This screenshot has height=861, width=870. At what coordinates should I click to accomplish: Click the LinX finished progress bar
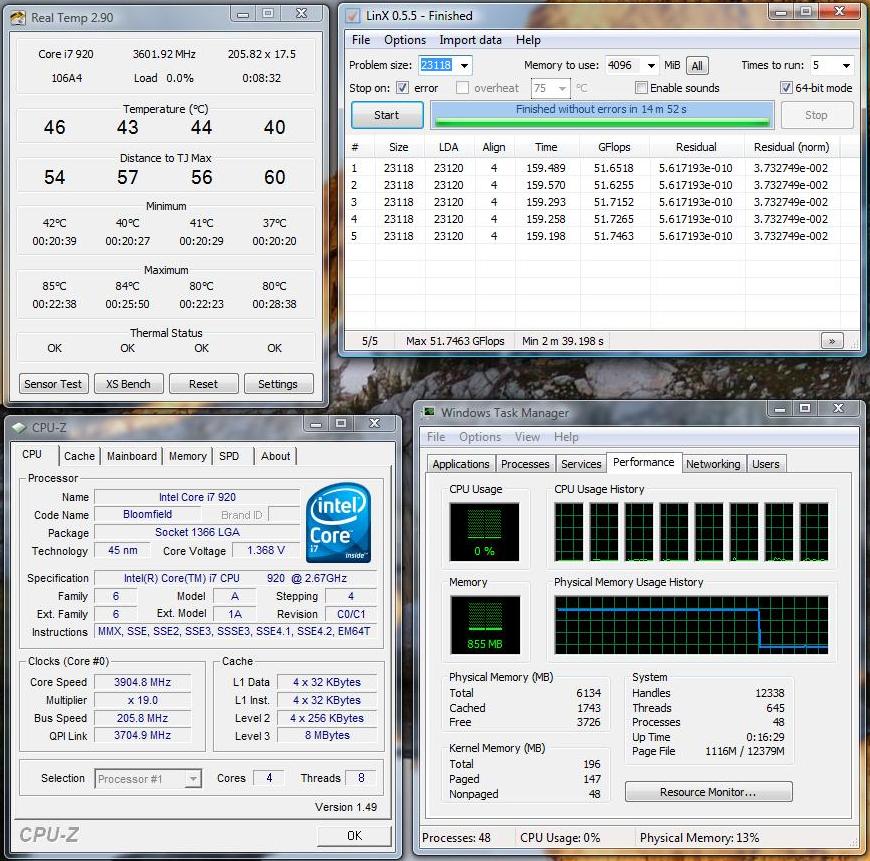click(x=602, y=115)
